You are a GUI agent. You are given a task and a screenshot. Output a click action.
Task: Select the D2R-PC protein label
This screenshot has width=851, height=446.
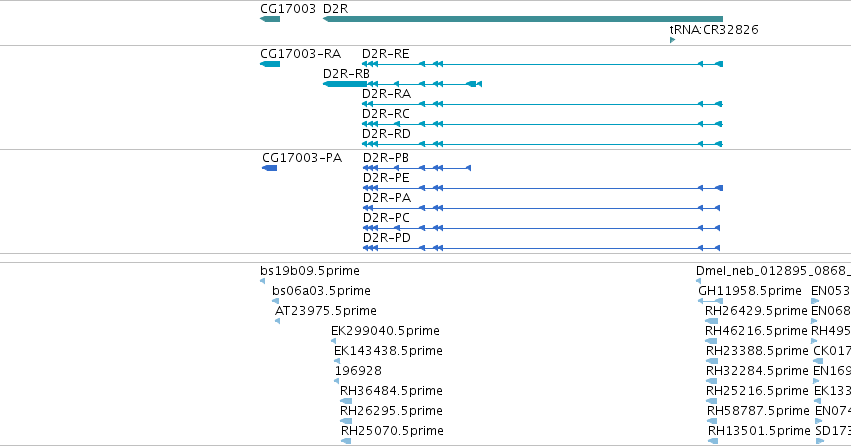pyautogui.click(x=386, y=218)
